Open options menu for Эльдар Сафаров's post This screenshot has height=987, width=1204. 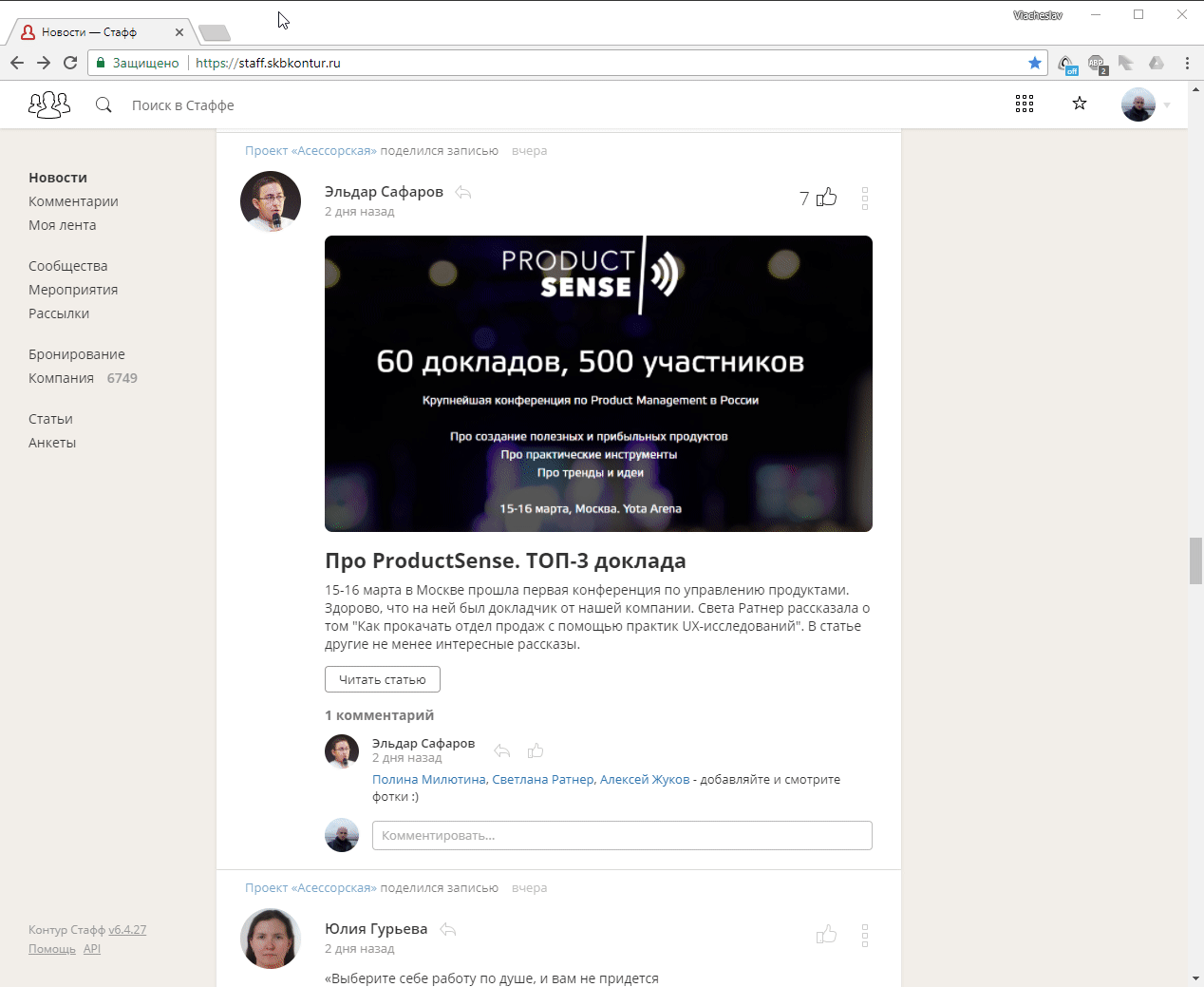click(x=864, y=198)
